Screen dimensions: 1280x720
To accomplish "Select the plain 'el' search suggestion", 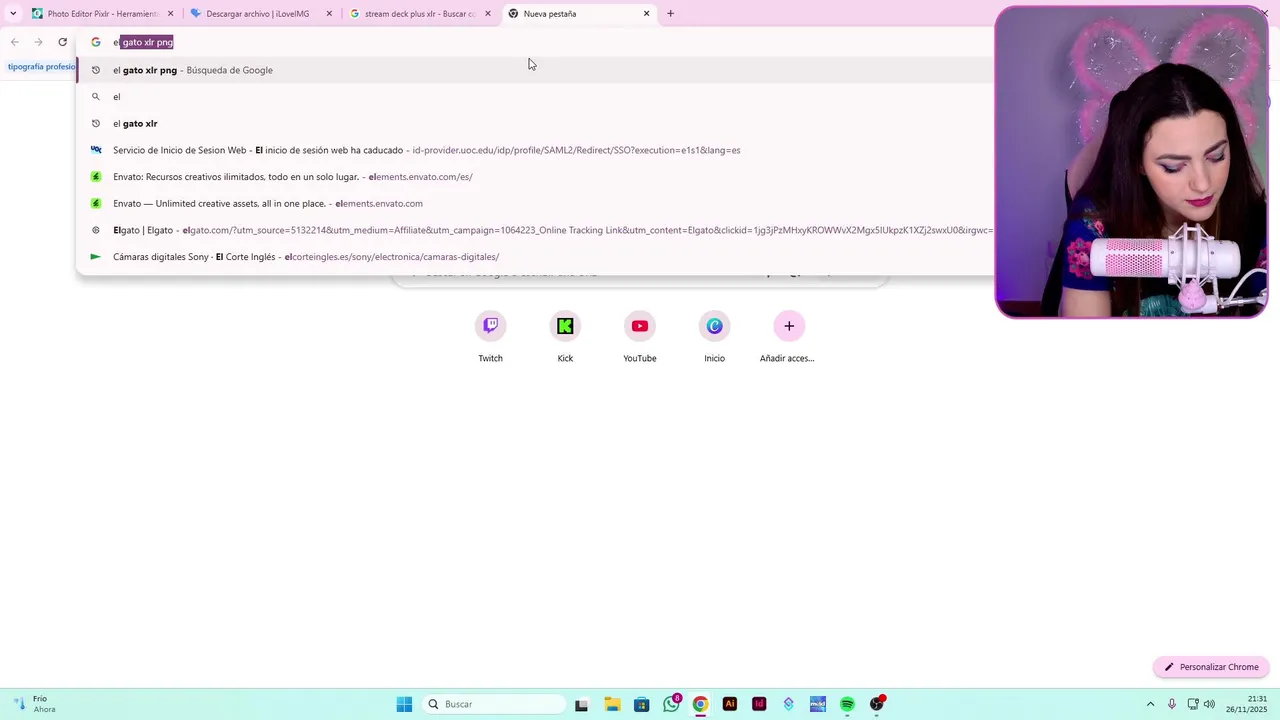I will (535, 97).
